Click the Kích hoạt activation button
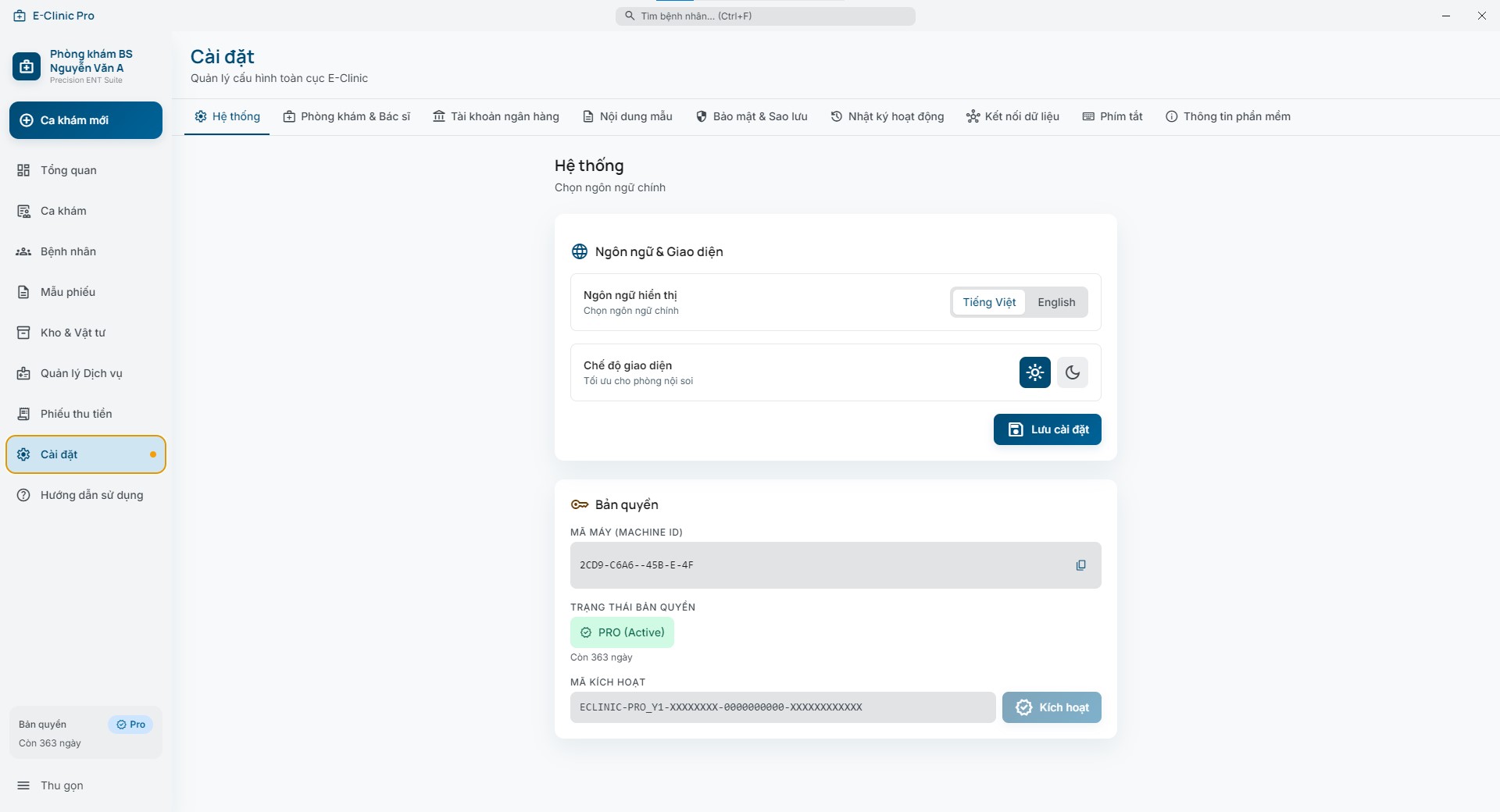The height and width of the screenshot is (812, 1500). point(1052,707)
